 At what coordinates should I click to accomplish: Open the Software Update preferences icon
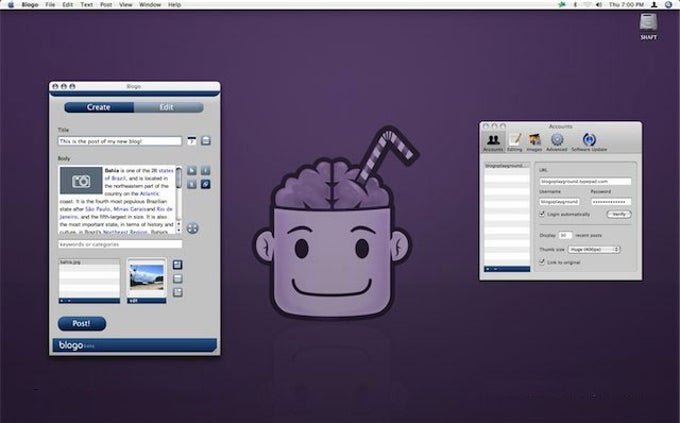click(589, 142)
